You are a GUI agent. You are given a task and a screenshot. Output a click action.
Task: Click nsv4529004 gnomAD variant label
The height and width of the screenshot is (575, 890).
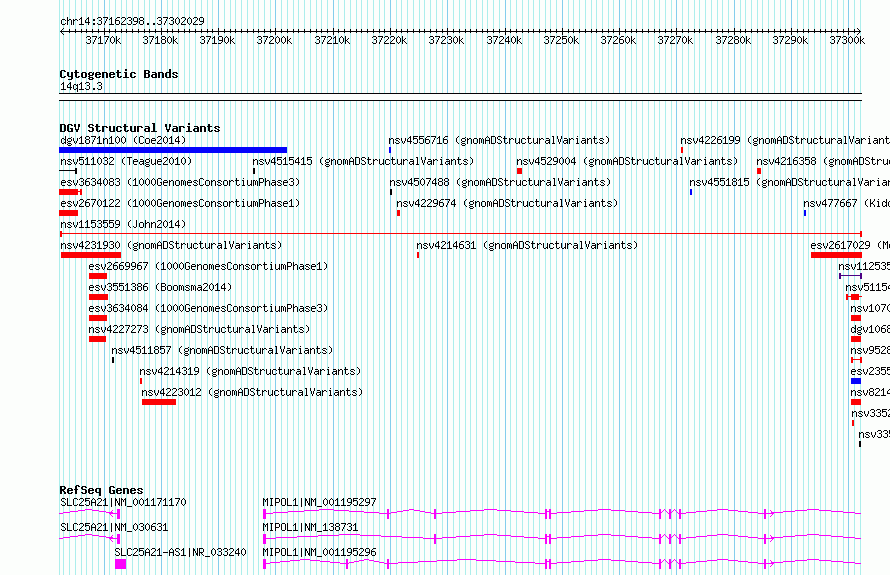627,161
